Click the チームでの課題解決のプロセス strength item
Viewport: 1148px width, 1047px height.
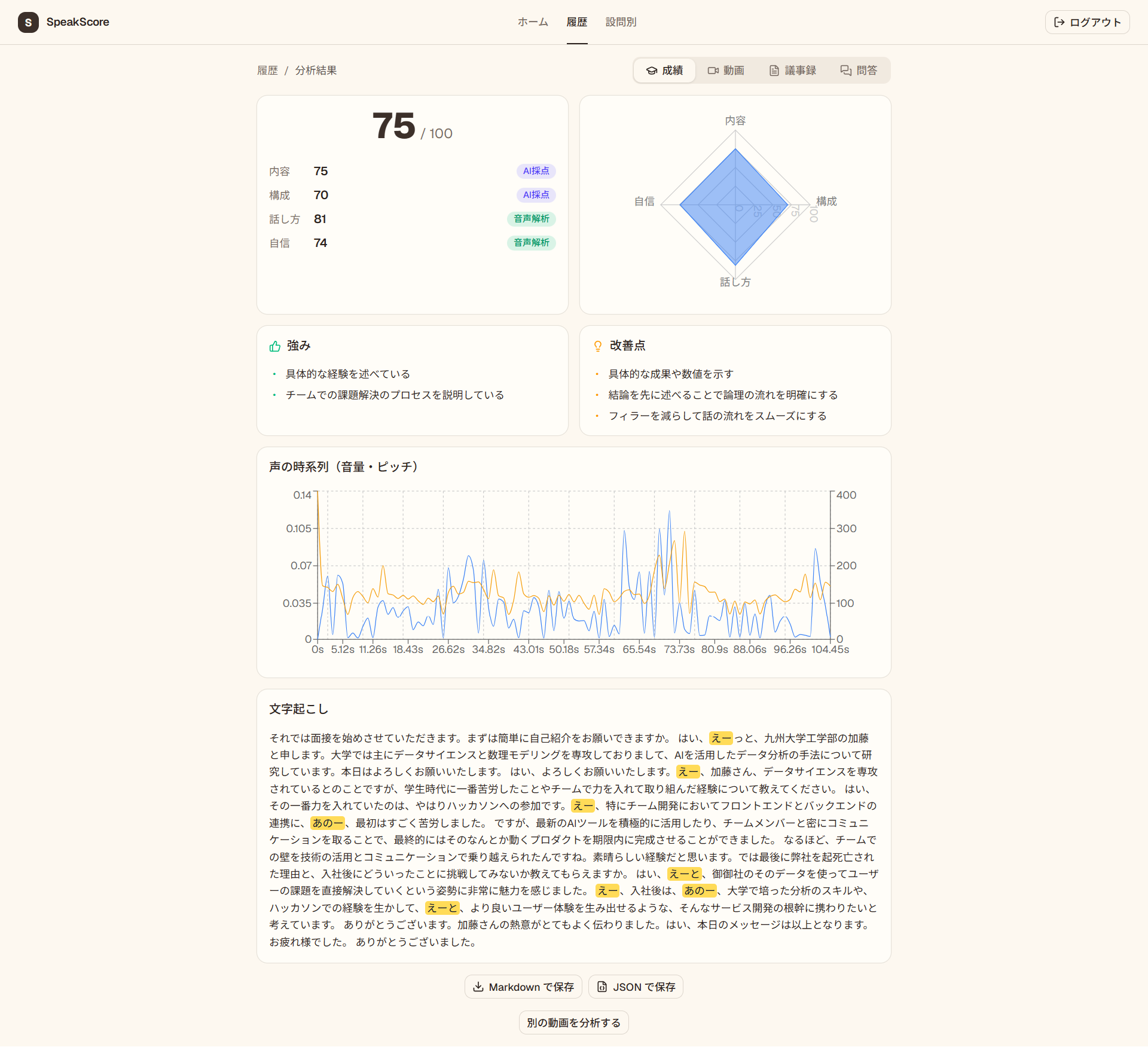395,395
